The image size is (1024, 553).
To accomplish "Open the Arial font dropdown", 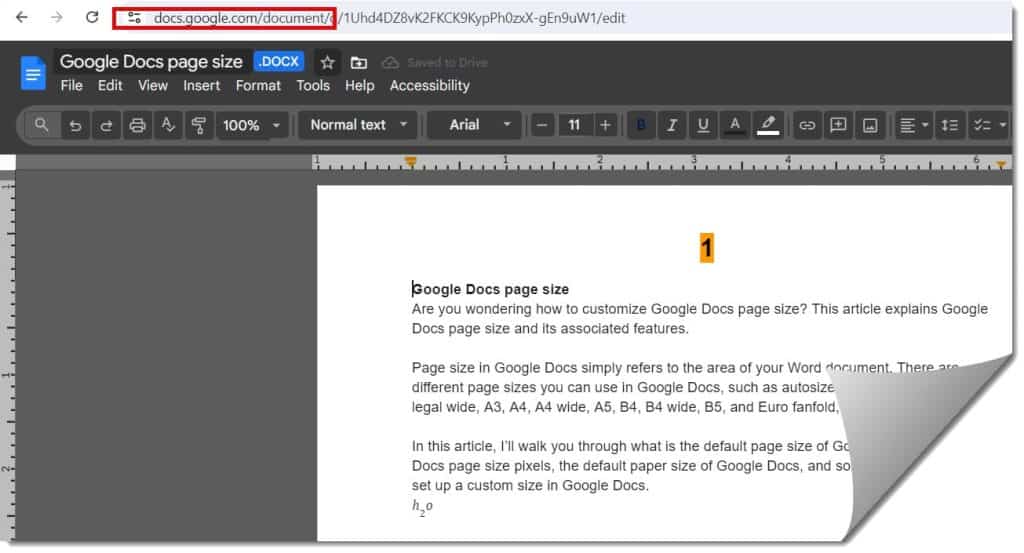I will (x=476, y=125).
